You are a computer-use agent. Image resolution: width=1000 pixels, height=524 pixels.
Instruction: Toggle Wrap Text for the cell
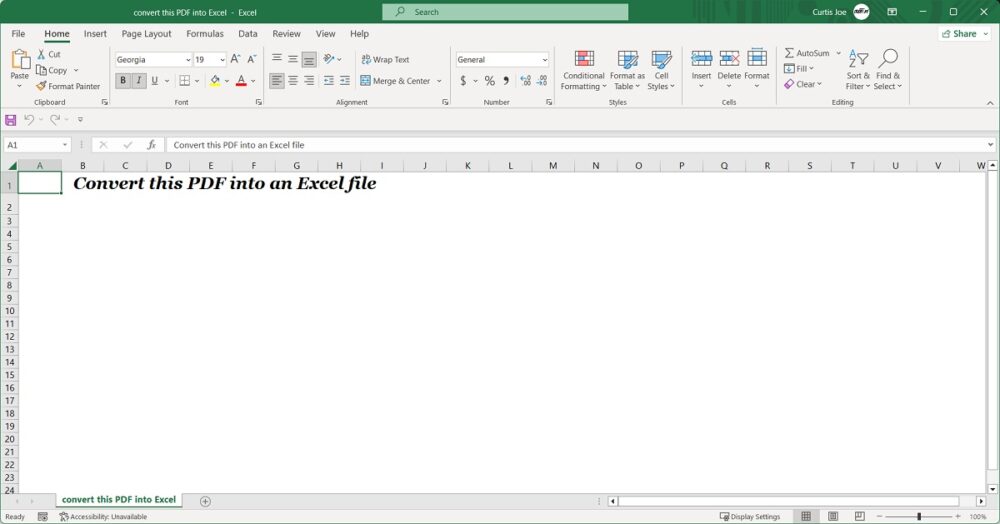(x=385, y=60)
